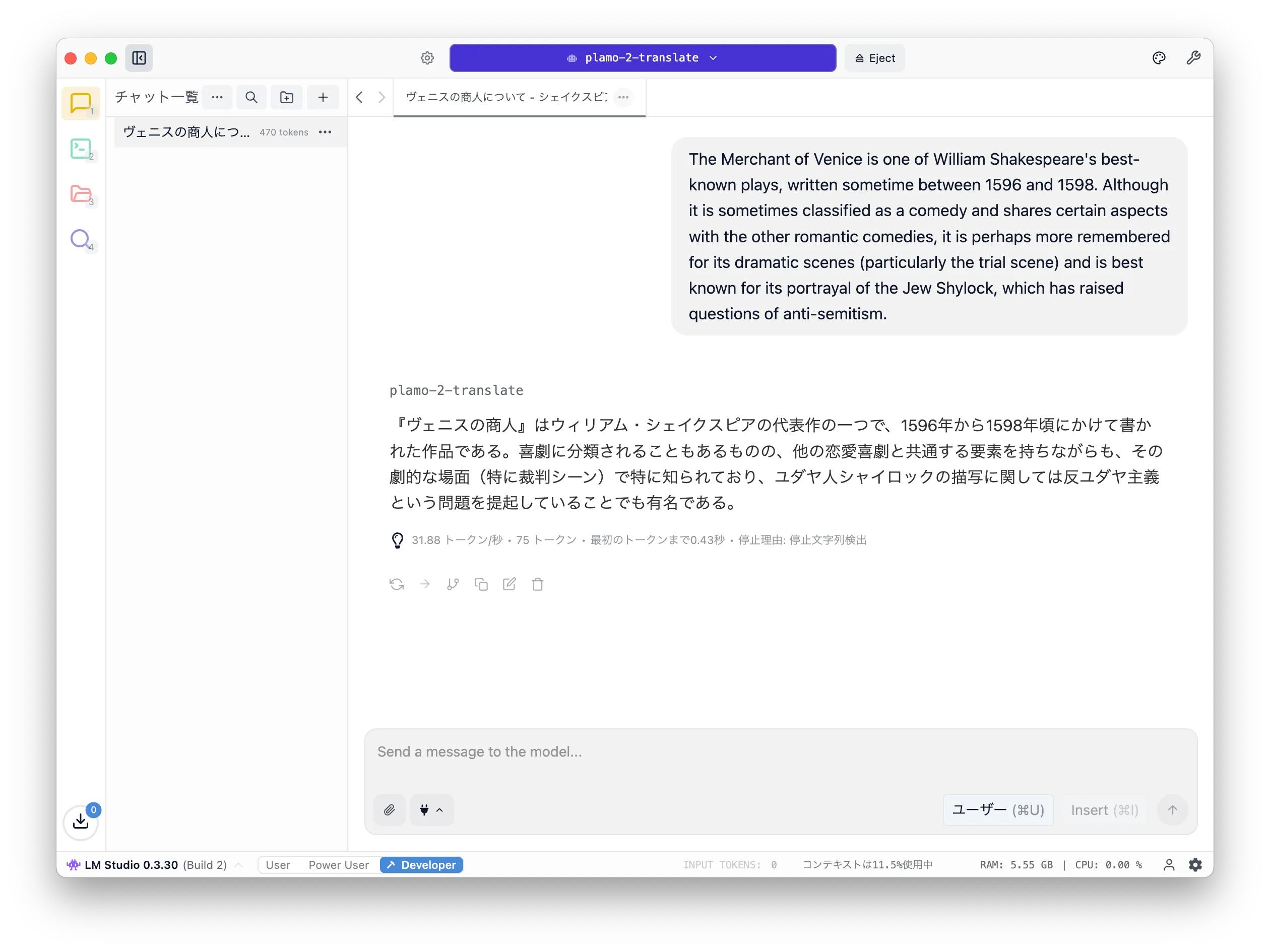Switch to User mode
The height and width of the screenshot is (952, 1270).
tap(277, 865)
